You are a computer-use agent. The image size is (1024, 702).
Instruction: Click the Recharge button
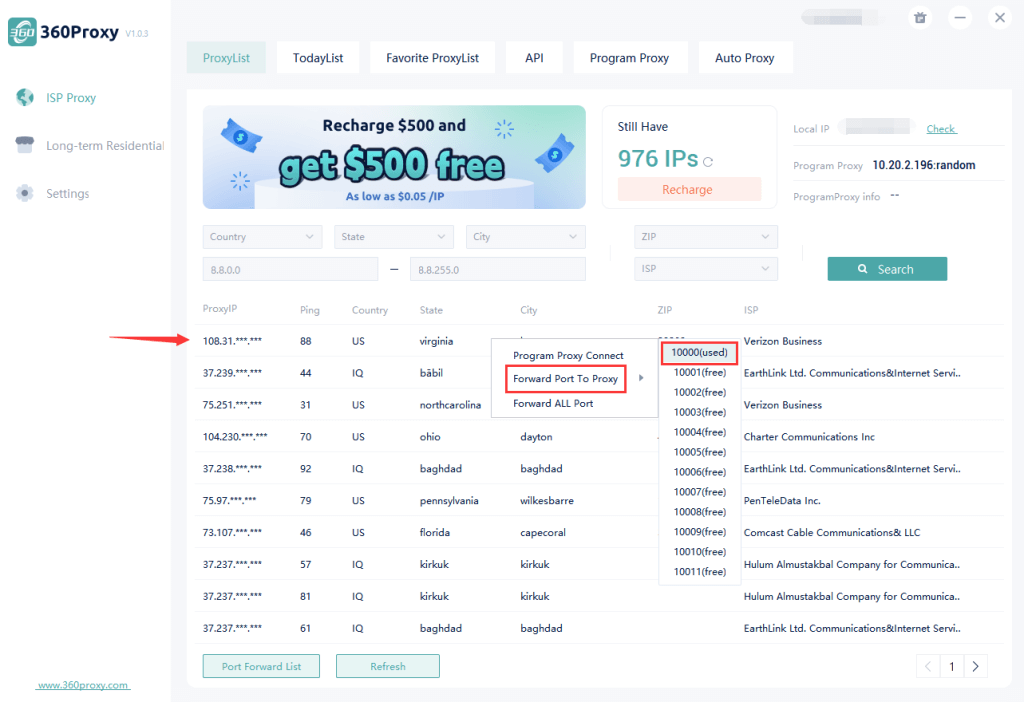(x=688, y=189)
